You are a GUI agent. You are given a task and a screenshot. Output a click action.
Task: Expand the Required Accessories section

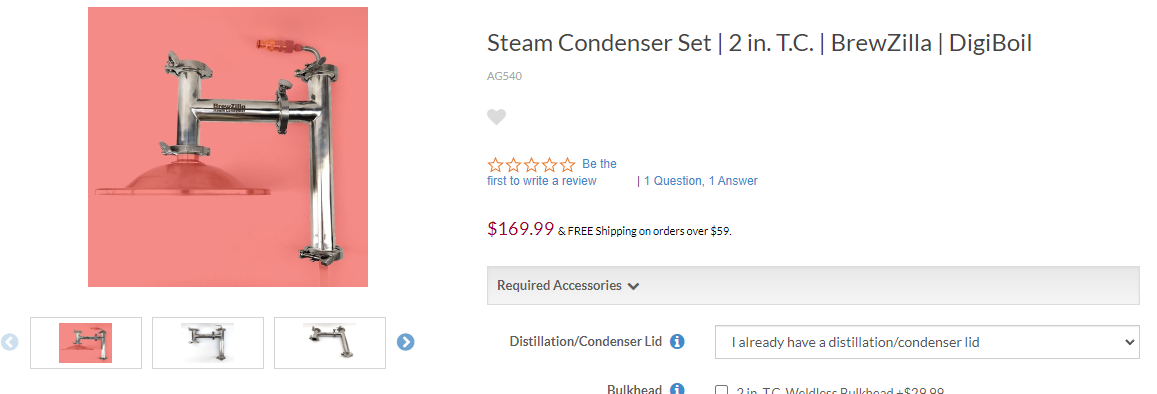(813, 286)
